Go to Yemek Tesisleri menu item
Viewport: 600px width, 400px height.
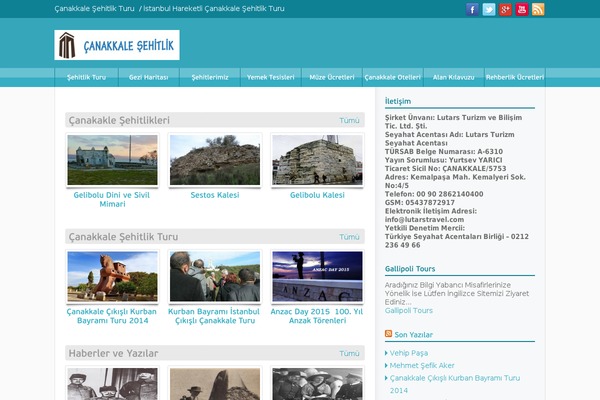point(271,77)
